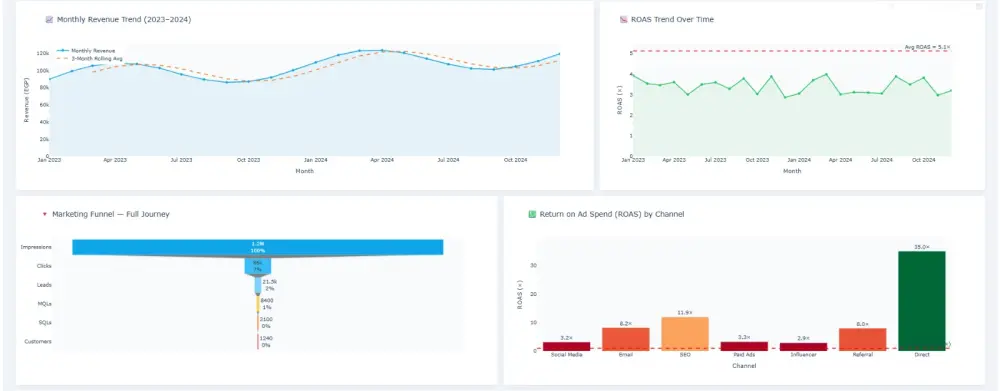
Task: Click the "Apr 2024" tick on revenue chart
Action: pyautogui.click(x=383, y=160)
